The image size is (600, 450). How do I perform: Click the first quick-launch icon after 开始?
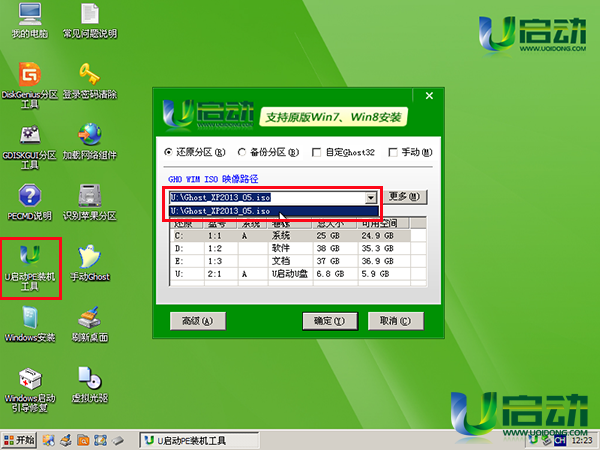[49, 440]
